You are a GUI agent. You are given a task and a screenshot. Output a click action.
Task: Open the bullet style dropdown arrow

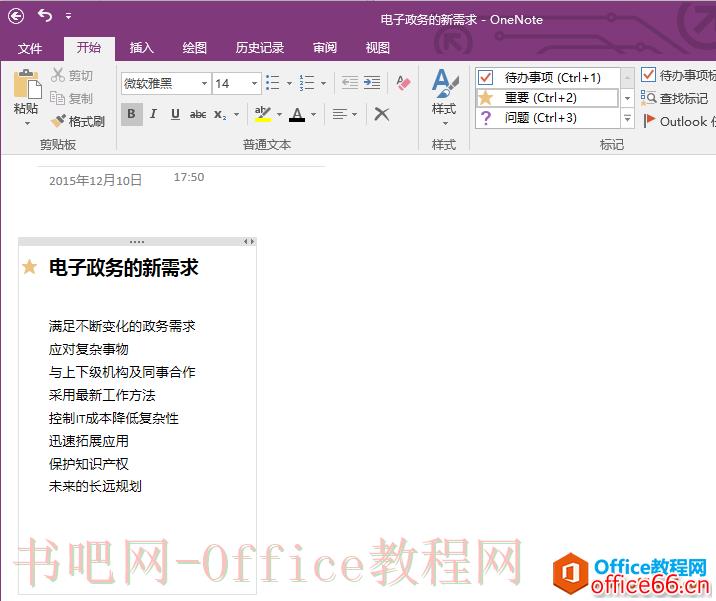pyautogui.click(x=289, y=84)
